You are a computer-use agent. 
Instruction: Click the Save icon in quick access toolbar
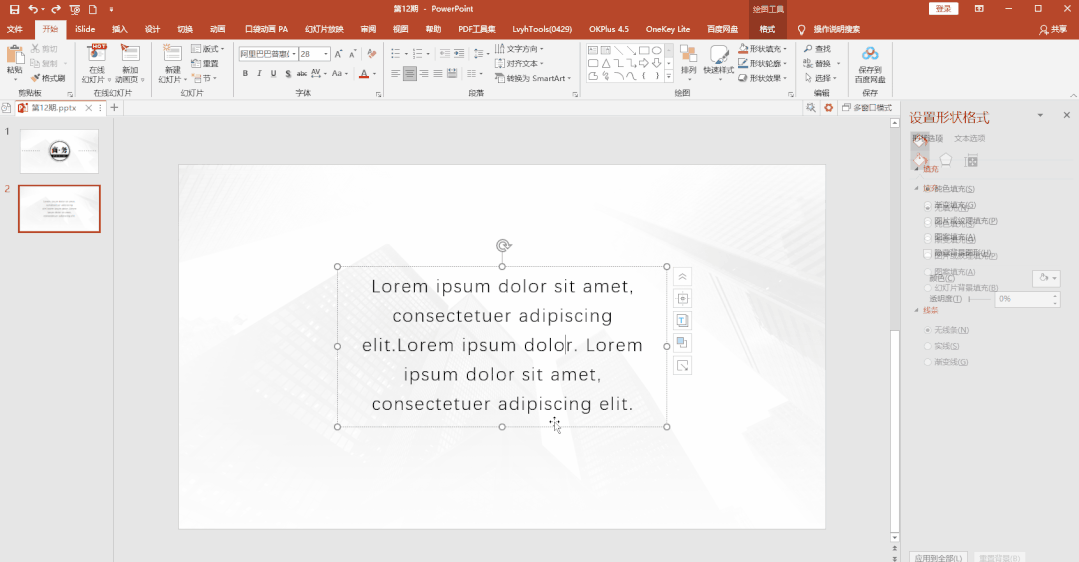[x=14, y=9]
